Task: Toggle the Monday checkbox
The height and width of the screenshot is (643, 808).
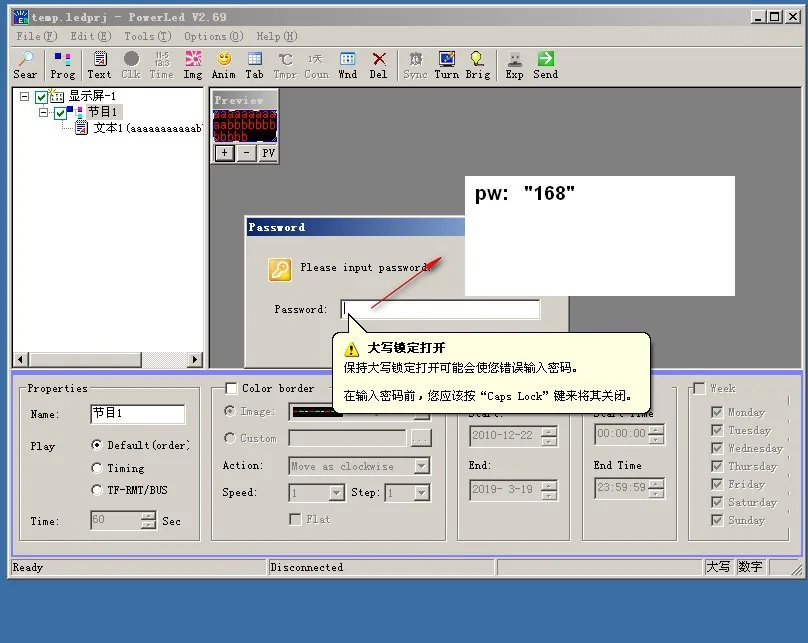Action: click(717, 412)
